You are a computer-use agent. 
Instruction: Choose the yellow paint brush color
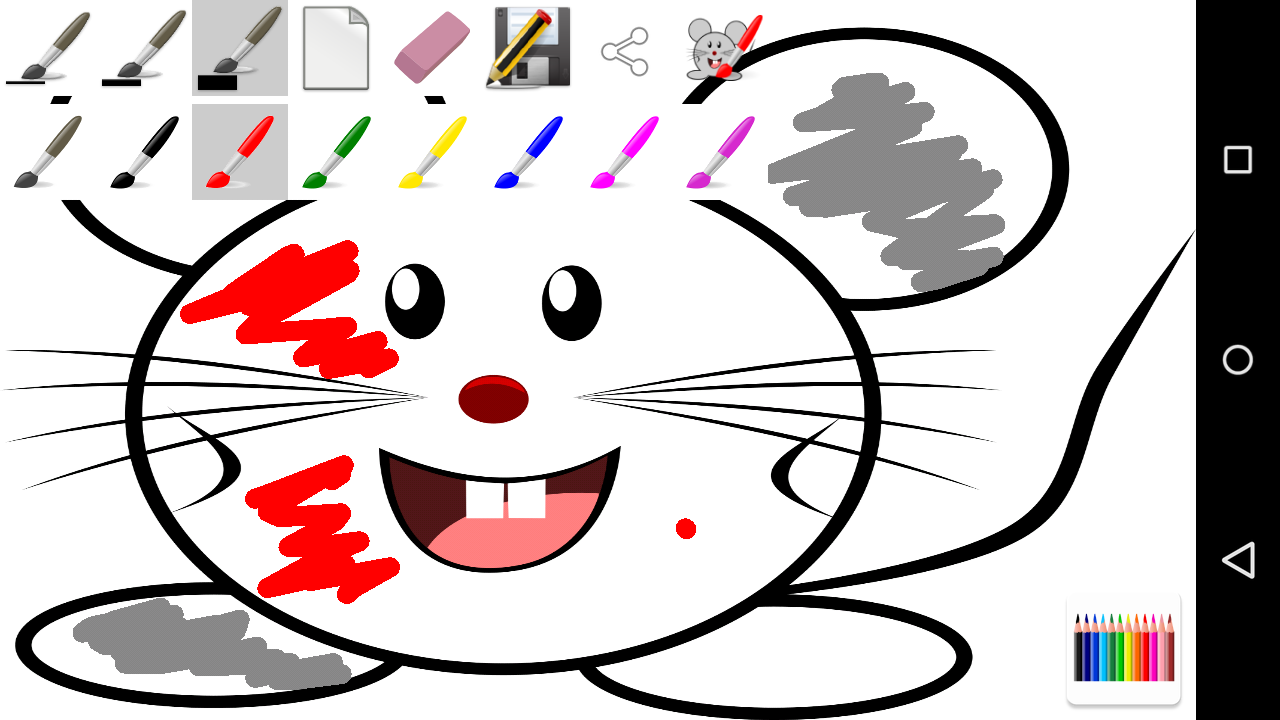432,152
